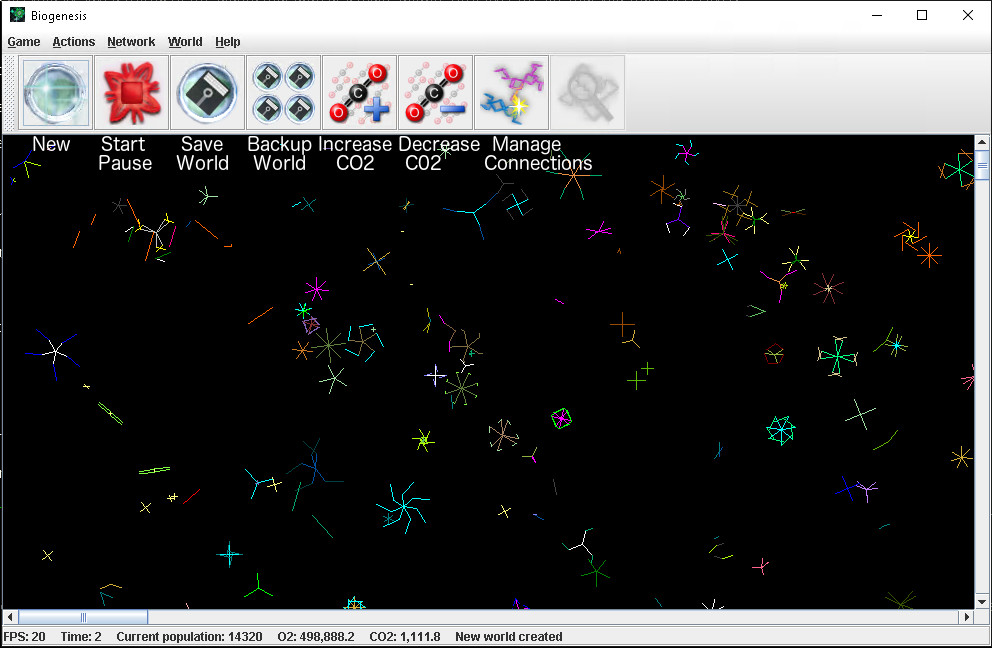Open the Help menu

[x=228, y=42]
